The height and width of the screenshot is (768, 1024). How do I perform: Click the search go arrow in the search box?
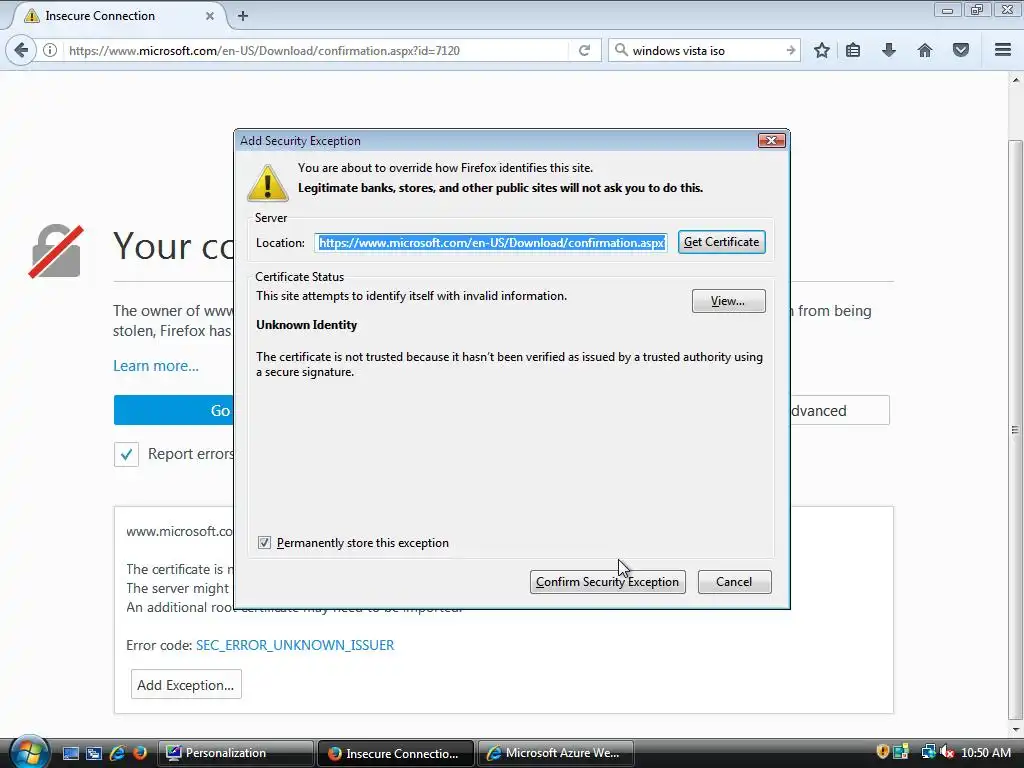(x=790, y=50)
